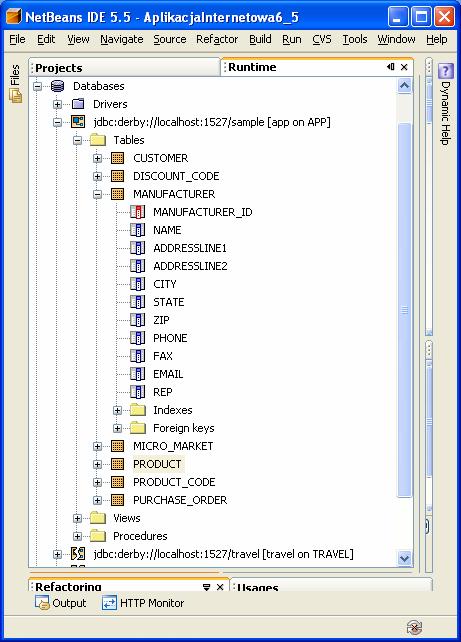
Task: Open the Output window button
Action: tap(61, 603)
